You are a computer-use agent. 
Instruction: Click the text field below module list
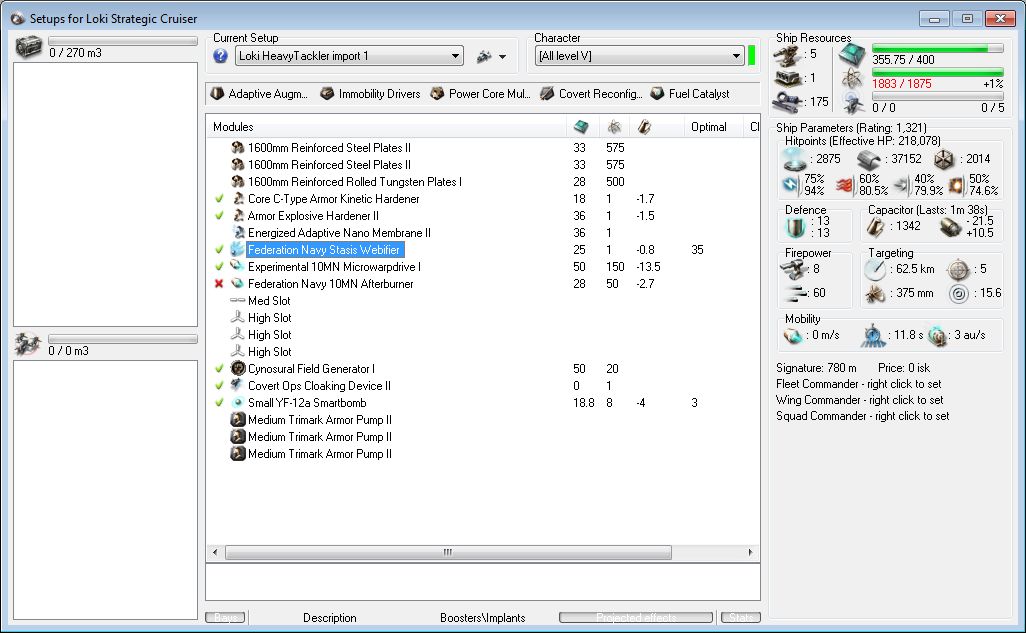(x=483, y=581)
